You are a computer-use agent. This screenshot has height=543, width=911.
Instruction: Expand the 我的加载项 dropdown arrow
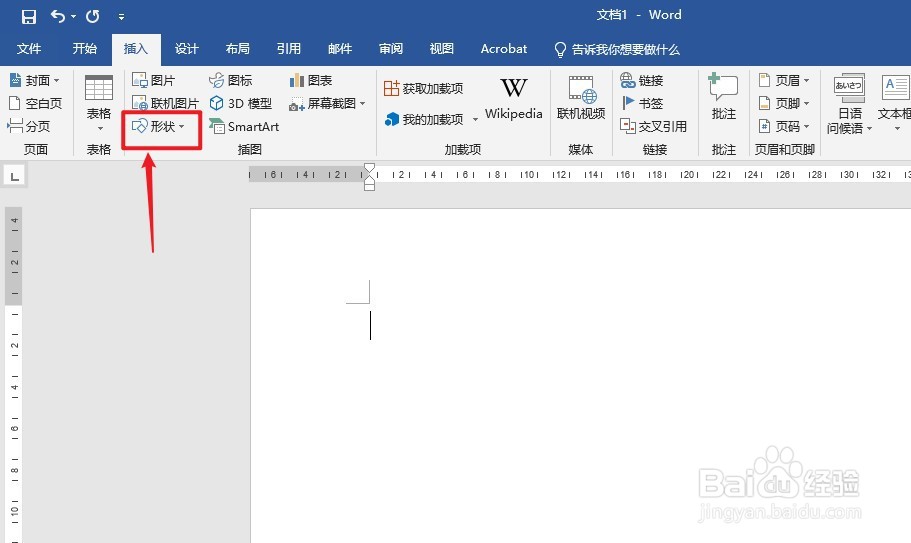[x=475, y=120]
